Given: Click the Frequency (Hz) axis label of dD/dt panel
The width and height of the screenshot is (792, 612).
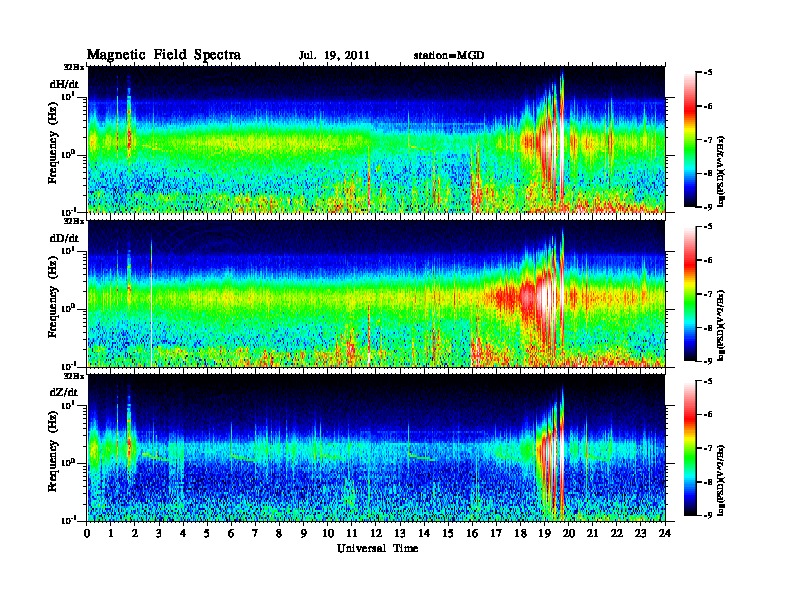Looking at the screenshot, I should tap(53, 297).
